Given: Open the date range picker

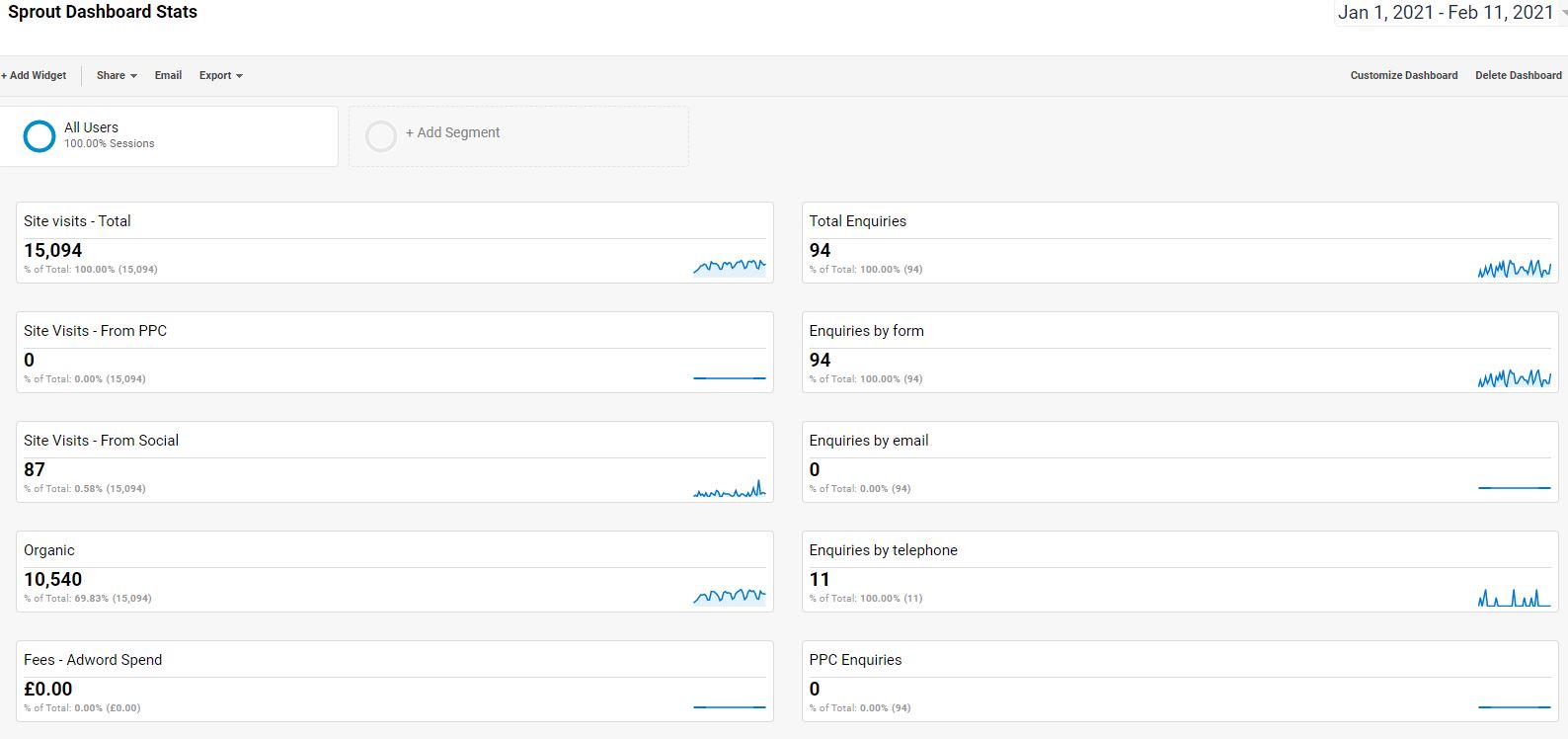Looking at the screenshot, I should [1447, 13].
